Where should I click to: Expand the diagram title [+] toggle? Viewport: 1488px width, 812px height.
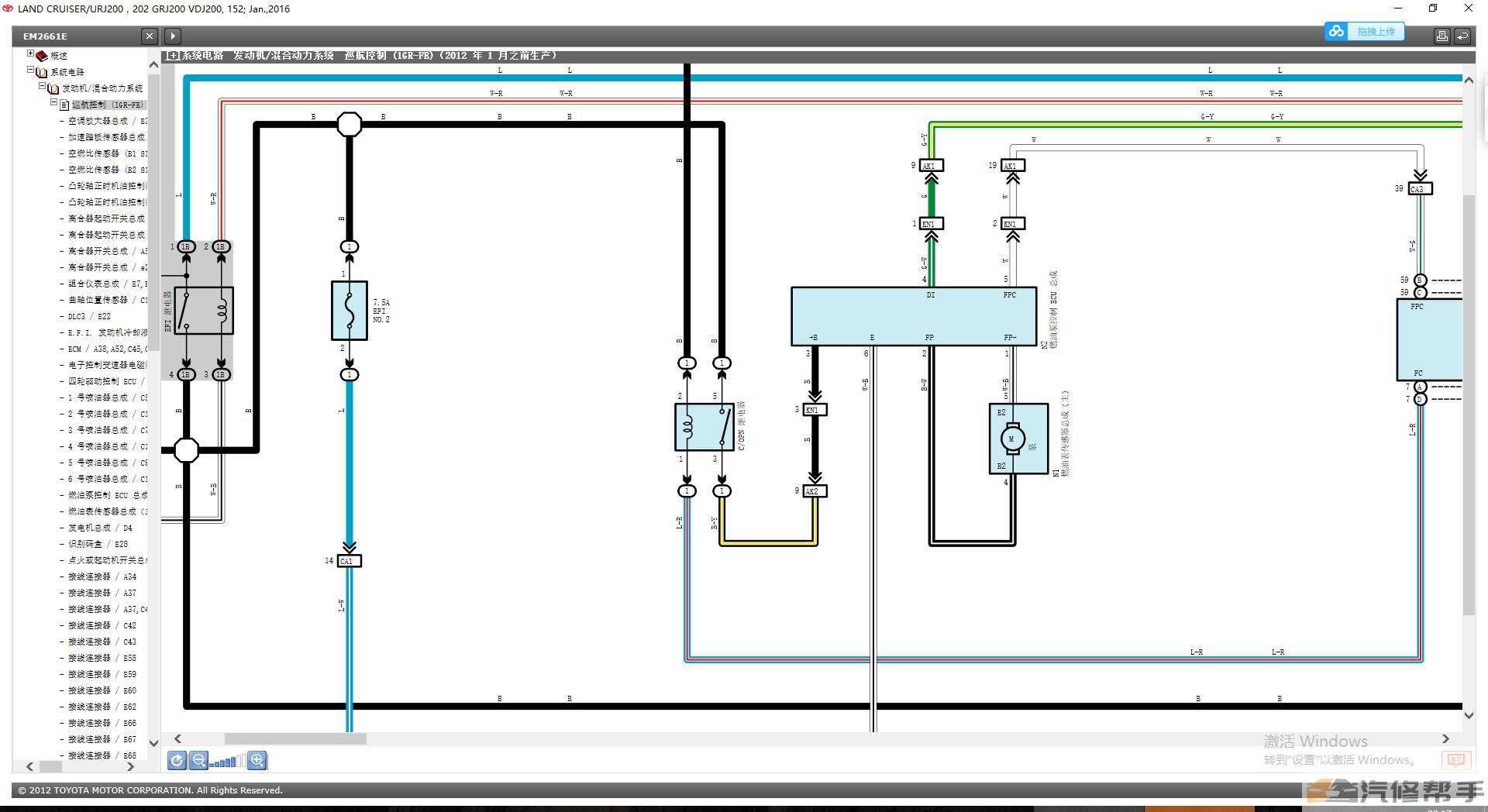[x=173, y=56]
